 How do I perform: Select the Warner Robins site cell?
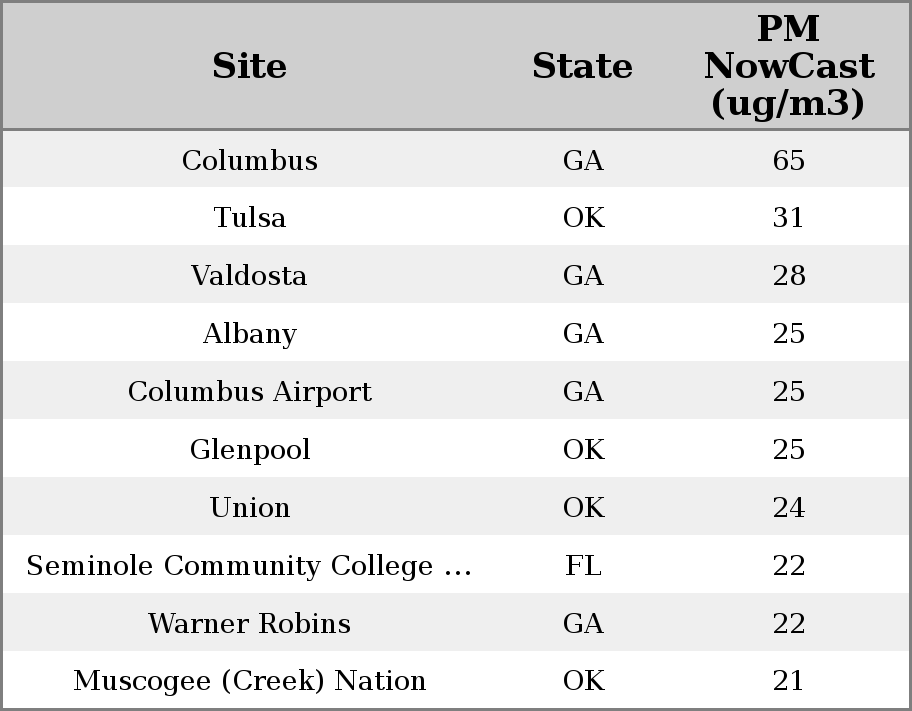click(250, 624)
